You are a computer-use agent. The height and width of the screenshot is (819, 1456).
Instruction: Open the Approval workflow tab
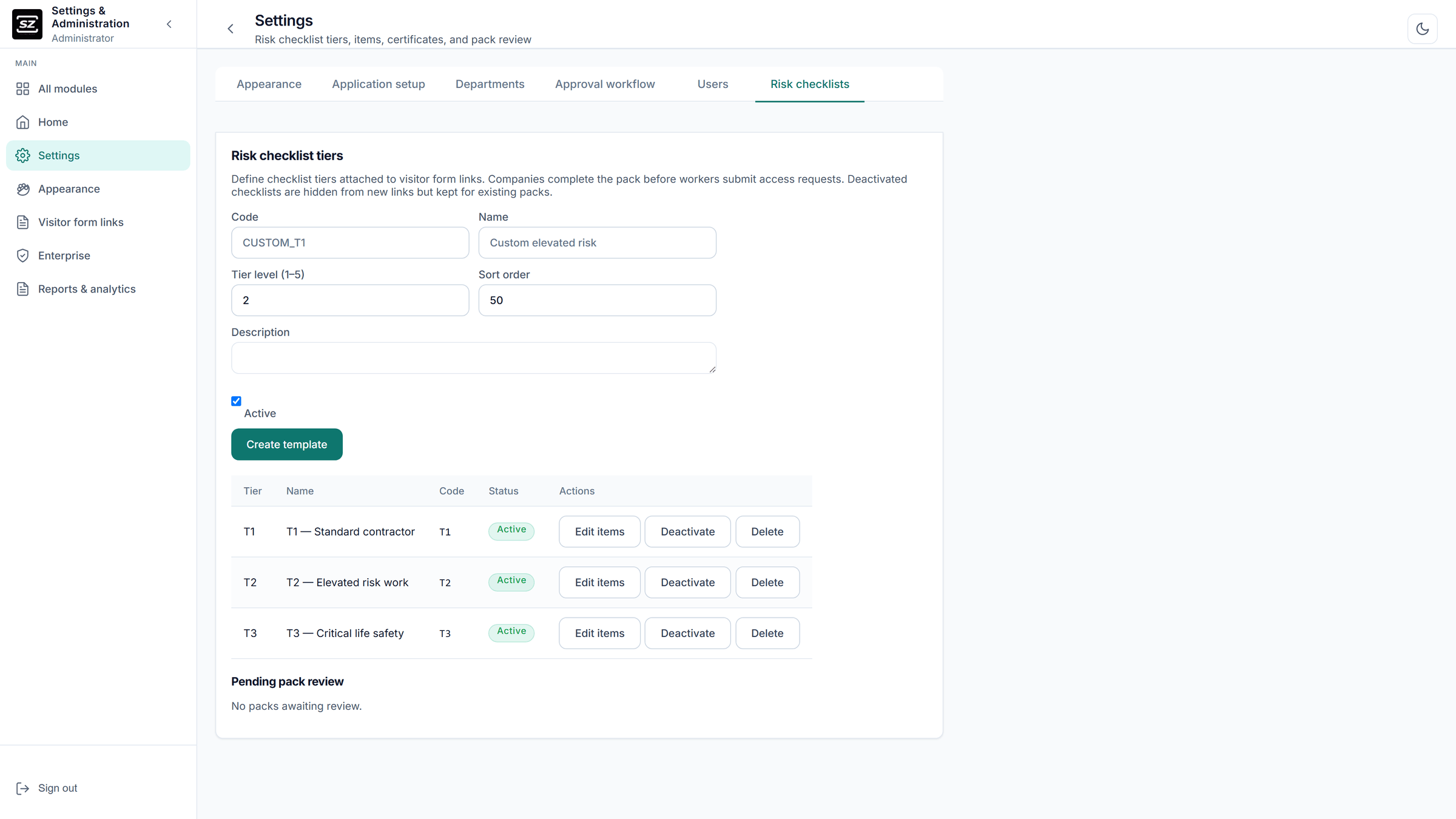(605, 84)
